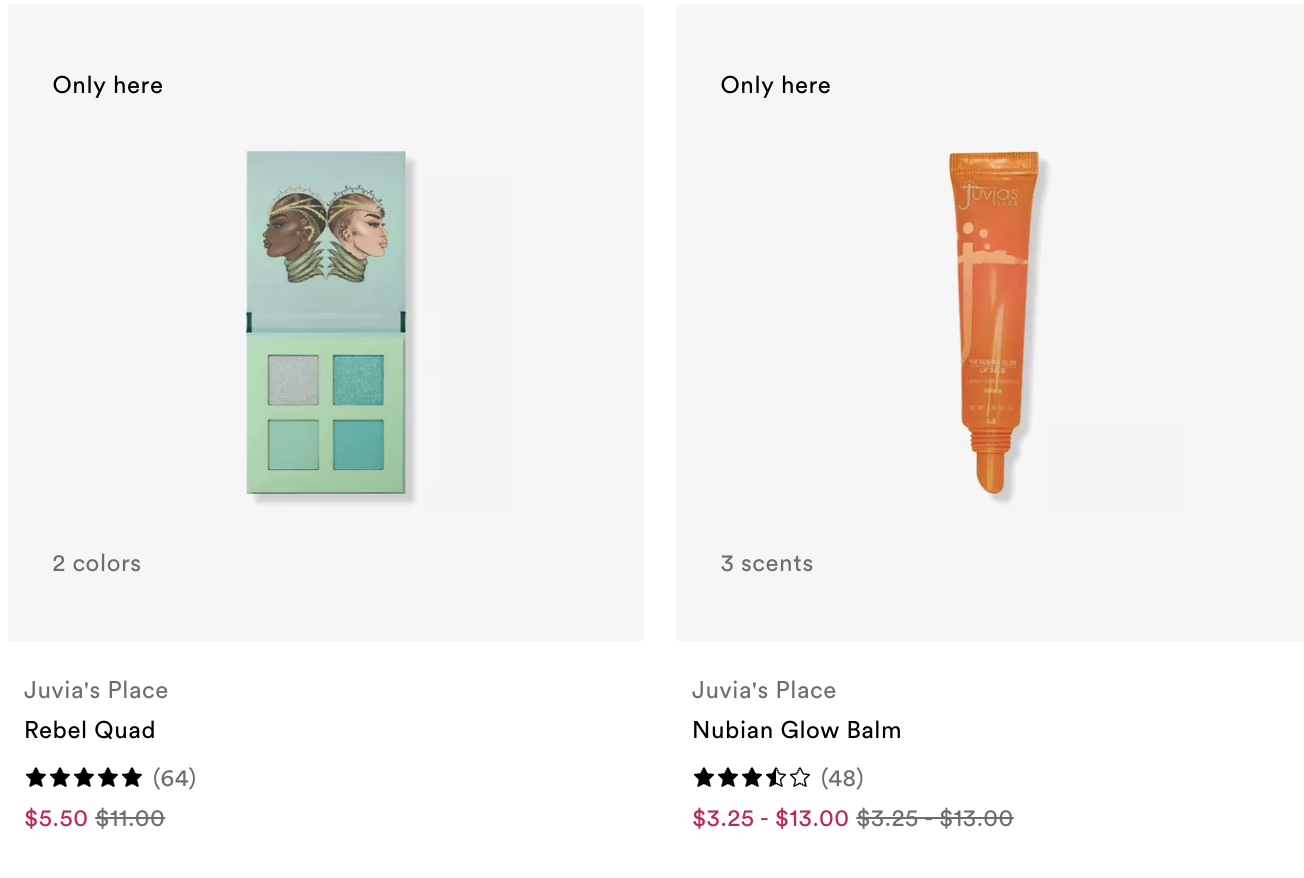Open the 48 reviews count
The width and height of the screenshot is (1304, 878).
click(842, 777)
